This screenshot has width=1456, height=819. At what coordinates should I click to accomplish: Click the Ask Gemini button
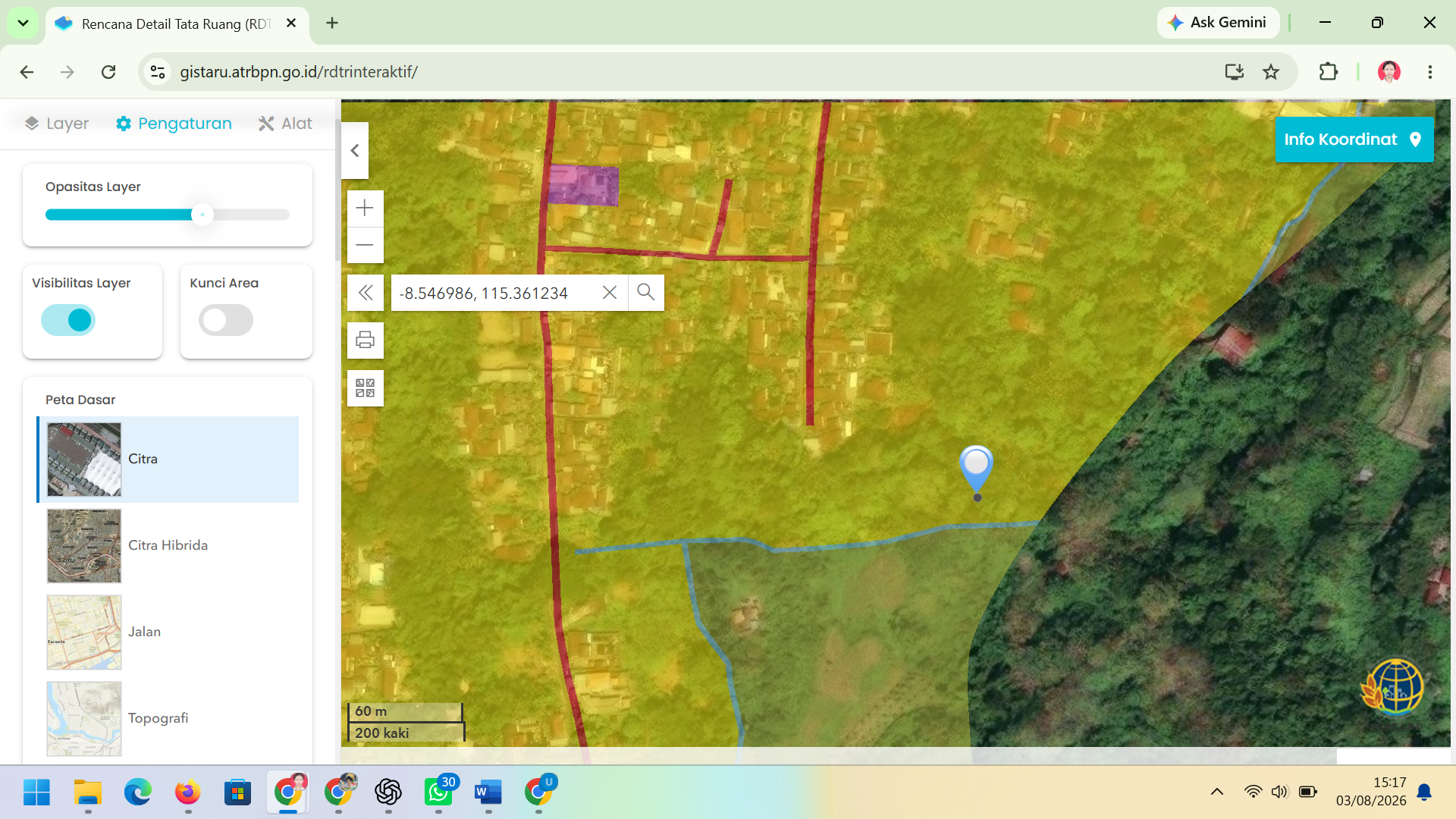click(x=1218, y=23)
